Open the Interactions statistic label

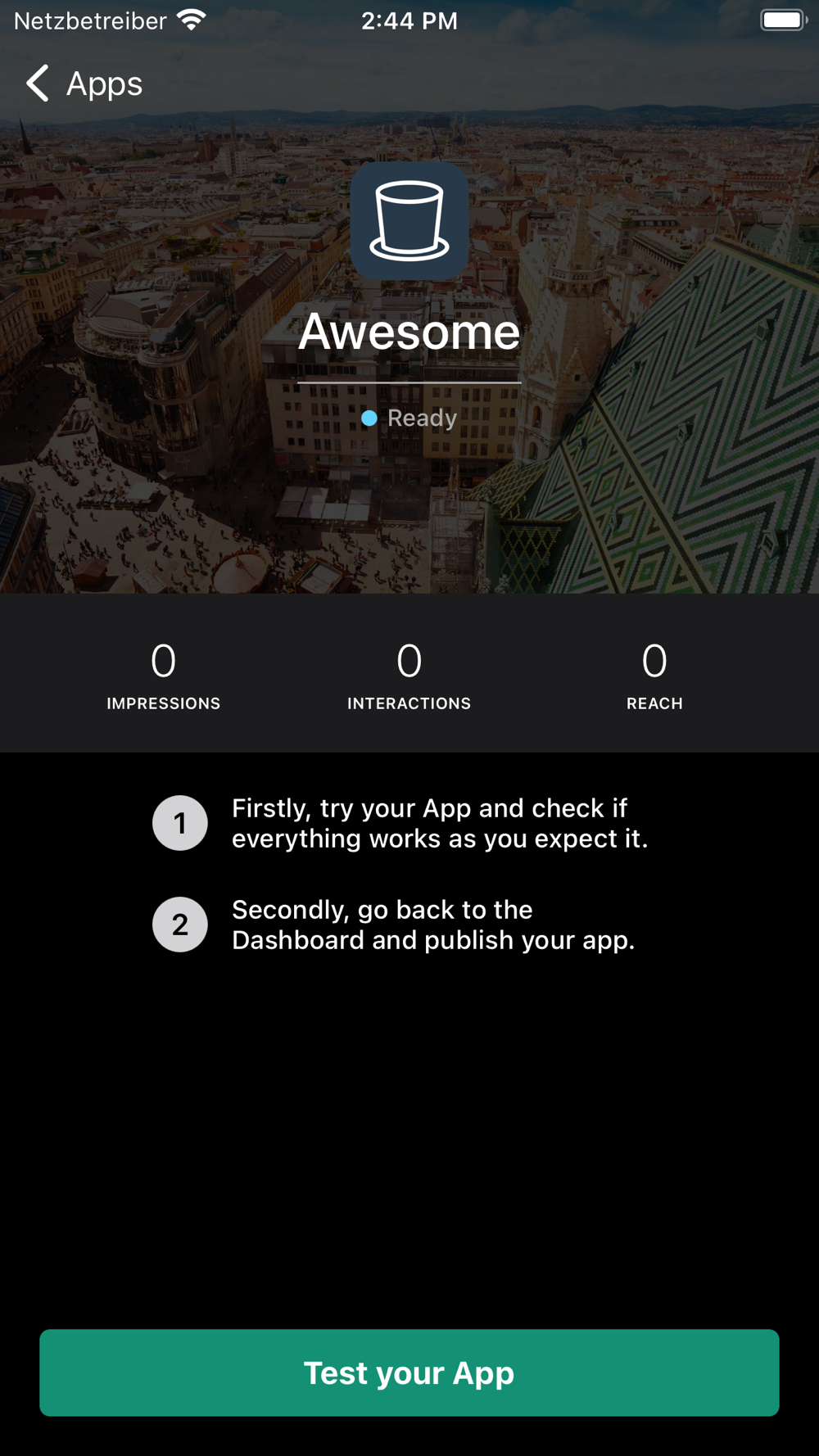[409, 703]
